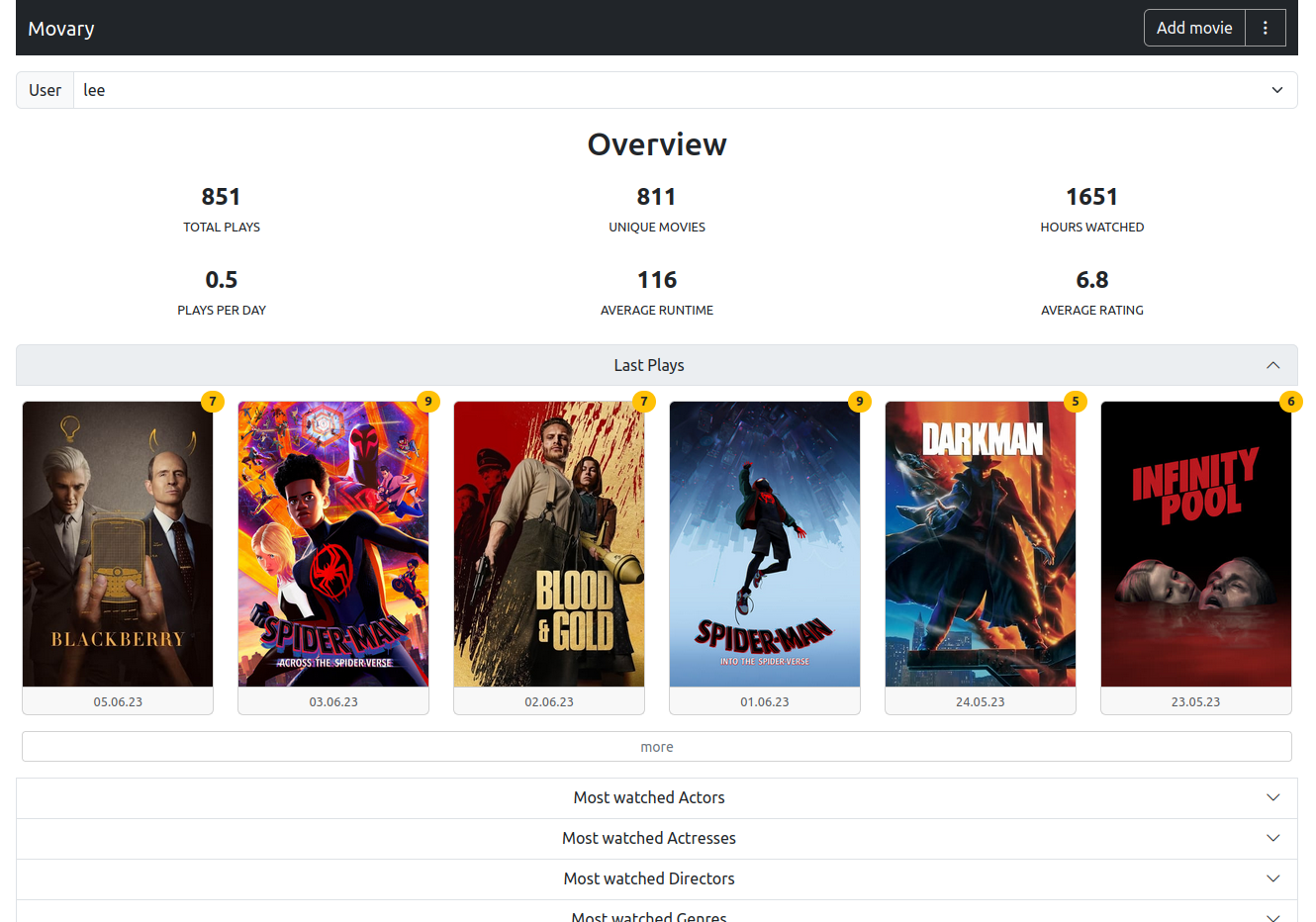Expand Most watched Directors section

click(649, 878)
